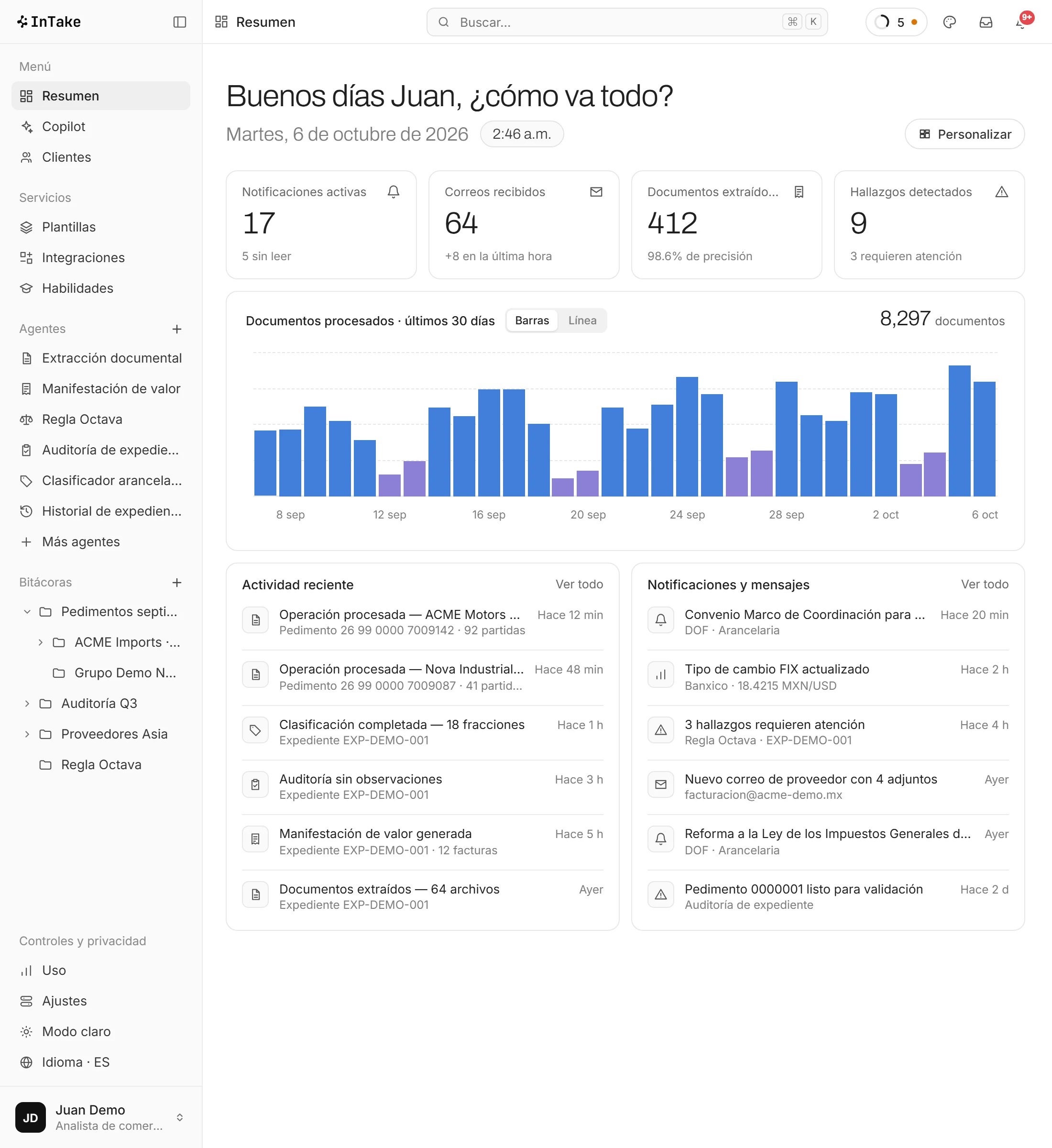
Task: Open the Operación procesada ACME Motors entry
Action: tap(422, 622)
